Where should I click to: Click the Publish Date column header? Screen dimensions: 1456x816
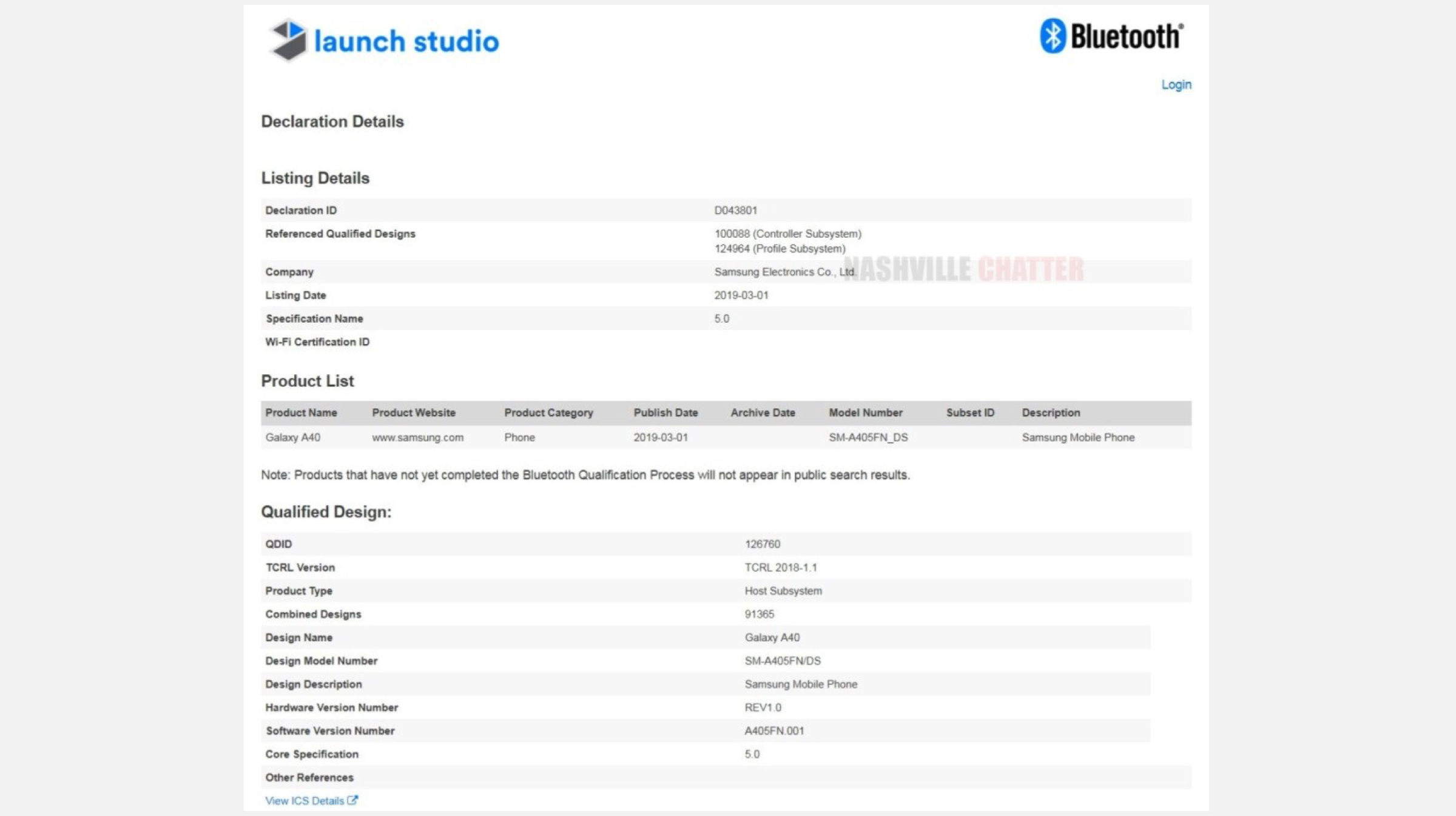click(666, 413)
